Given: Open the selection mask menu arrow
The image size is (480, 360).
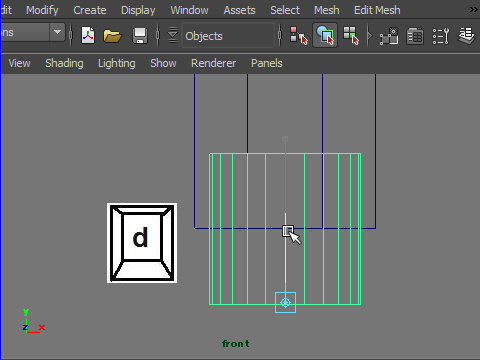Looking at the screenshot, I should tap(172, 35).
